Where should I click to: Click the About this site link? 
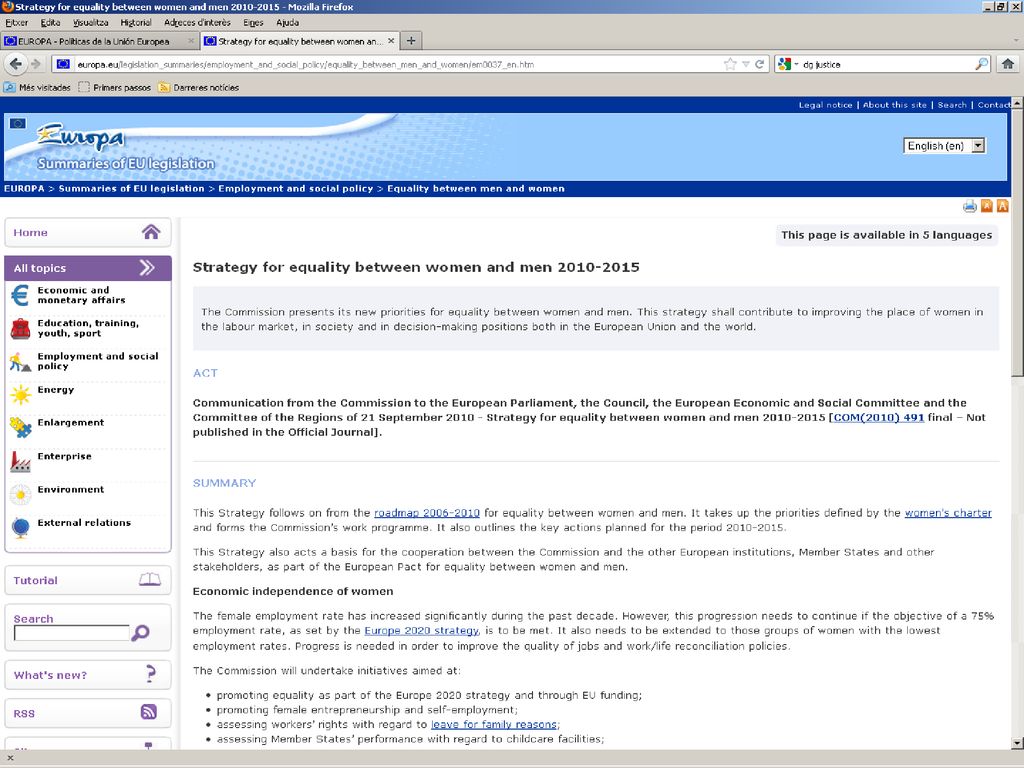tap(895, 104)
